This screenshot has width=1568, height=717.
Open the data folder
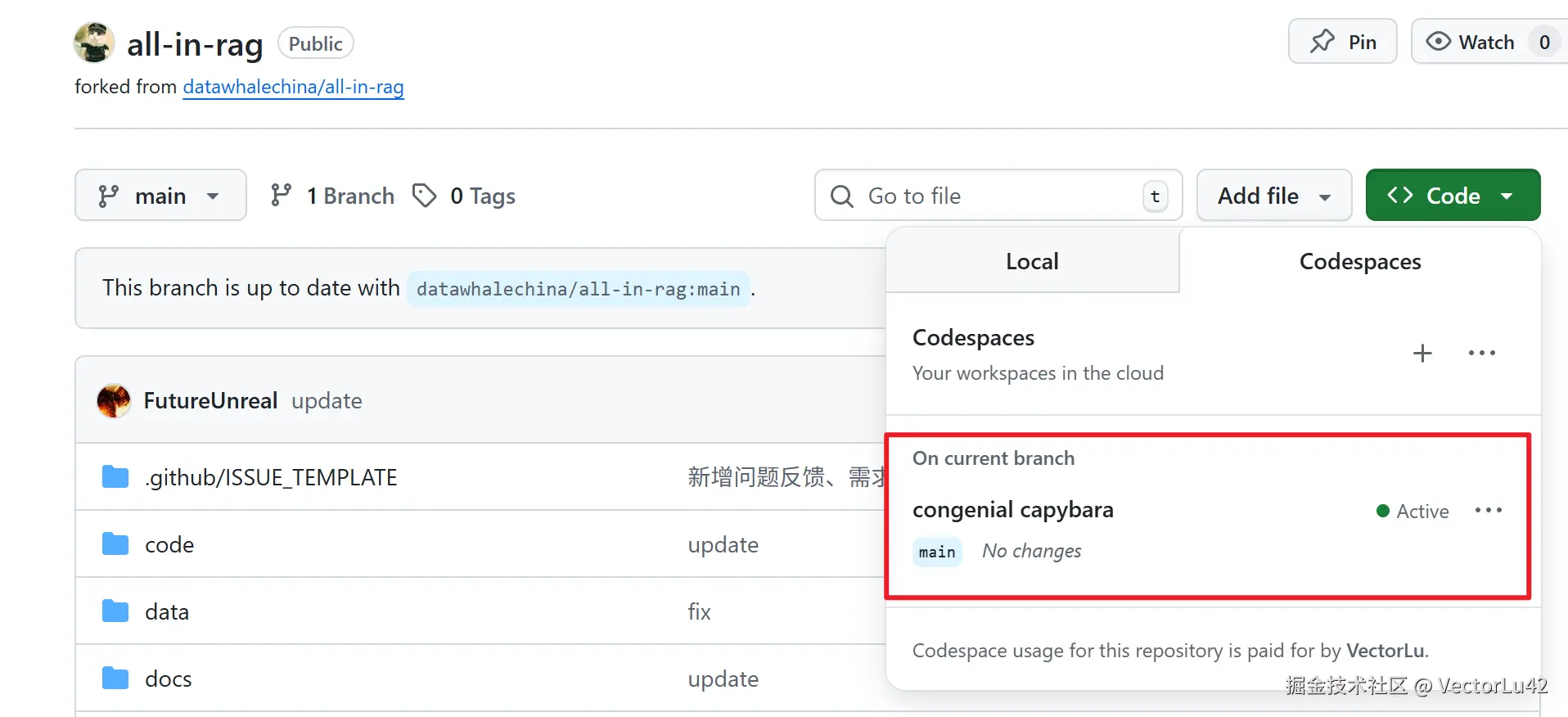[x=167, y=611]
